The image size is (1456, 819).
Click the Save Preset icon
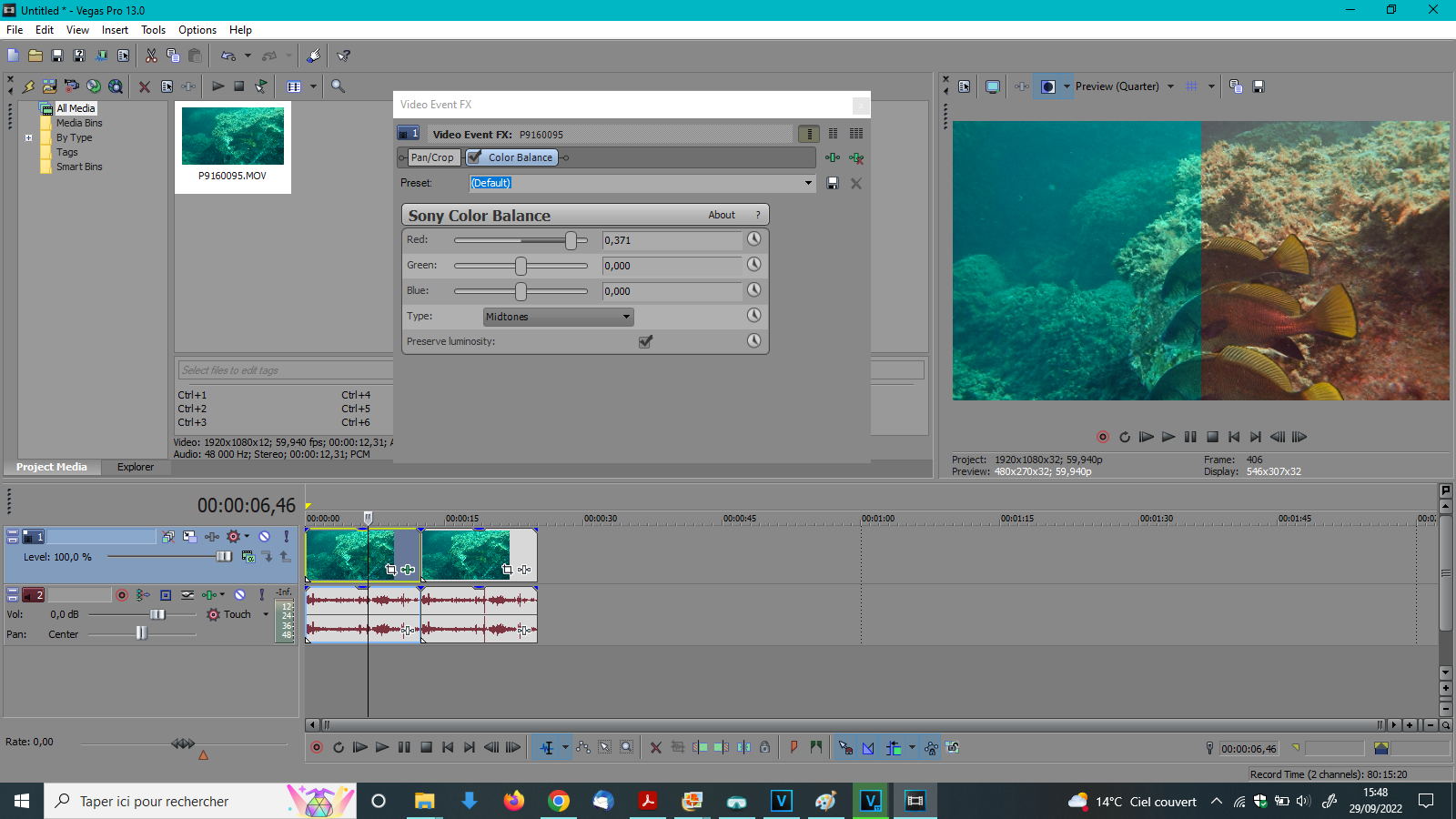click(832, 183)
